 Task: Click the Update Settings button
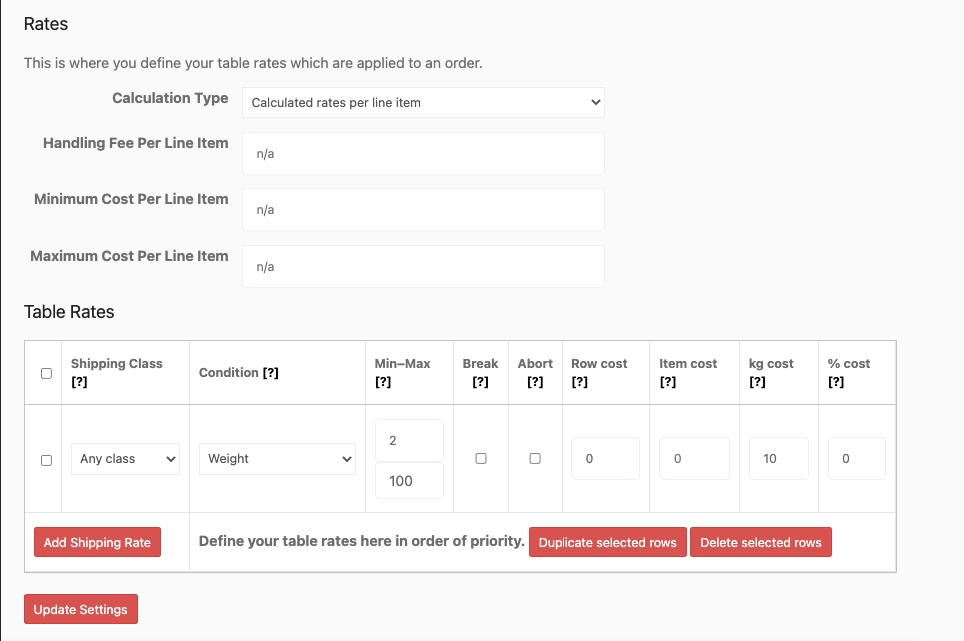click(x=80, y=608)
